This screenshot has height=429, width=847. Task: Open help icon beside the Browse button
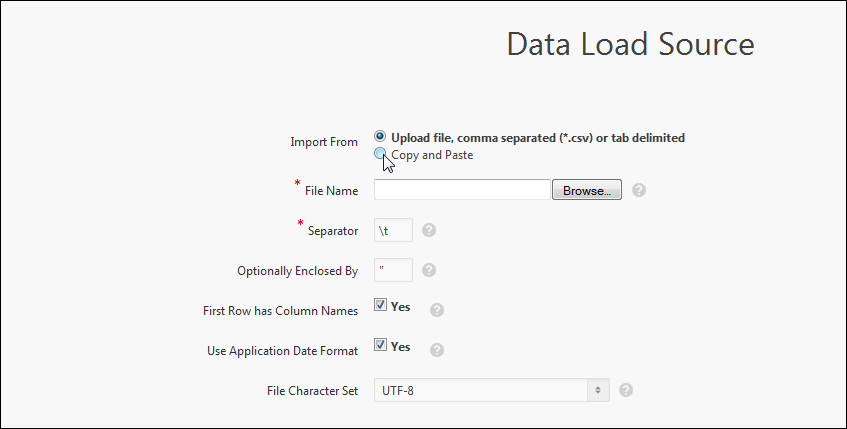pyautogui.click(x=639, y=190)
